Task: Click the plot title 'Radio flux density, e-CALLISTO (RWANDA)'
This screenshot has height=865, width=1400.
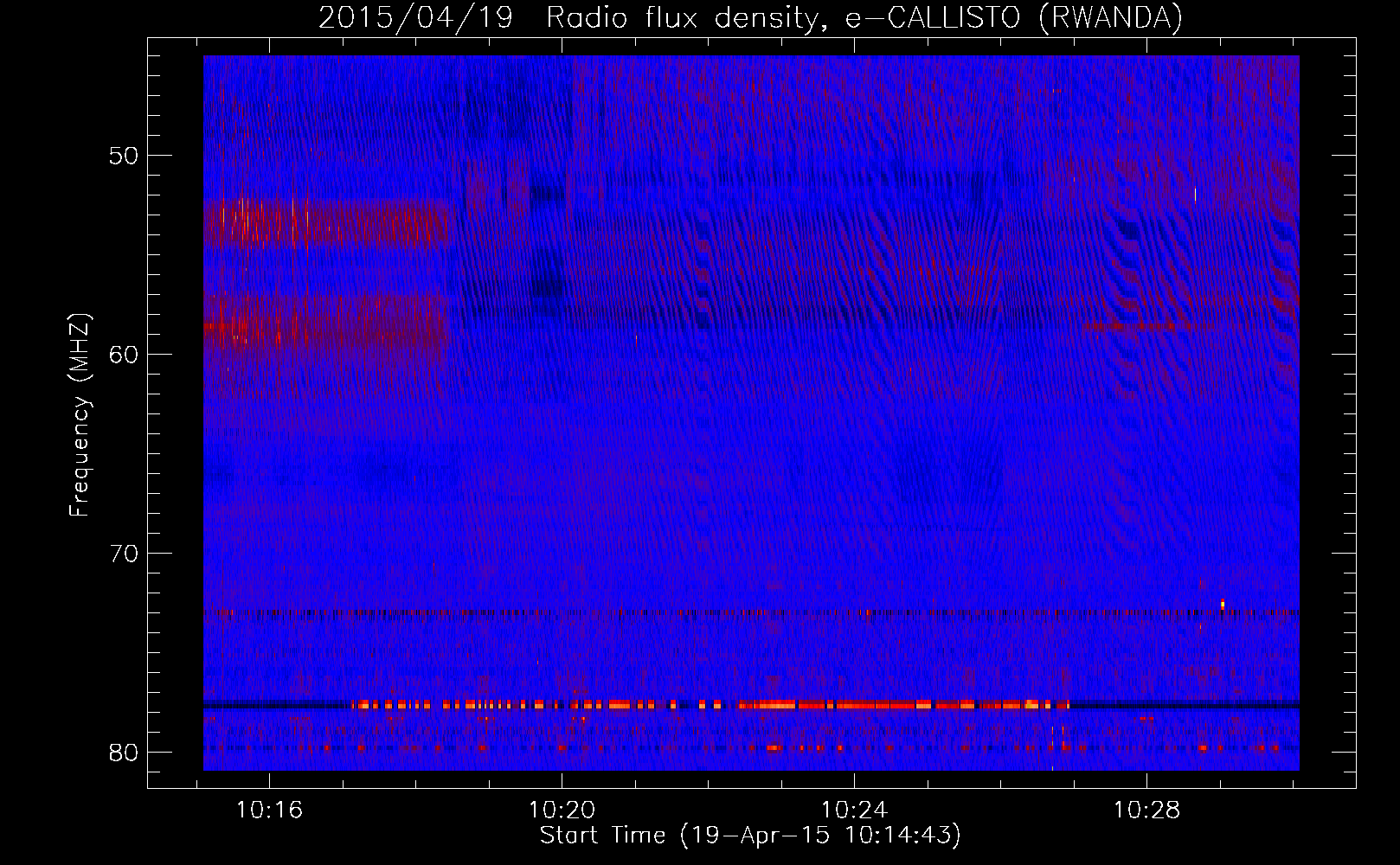Action: click(864, 17)
